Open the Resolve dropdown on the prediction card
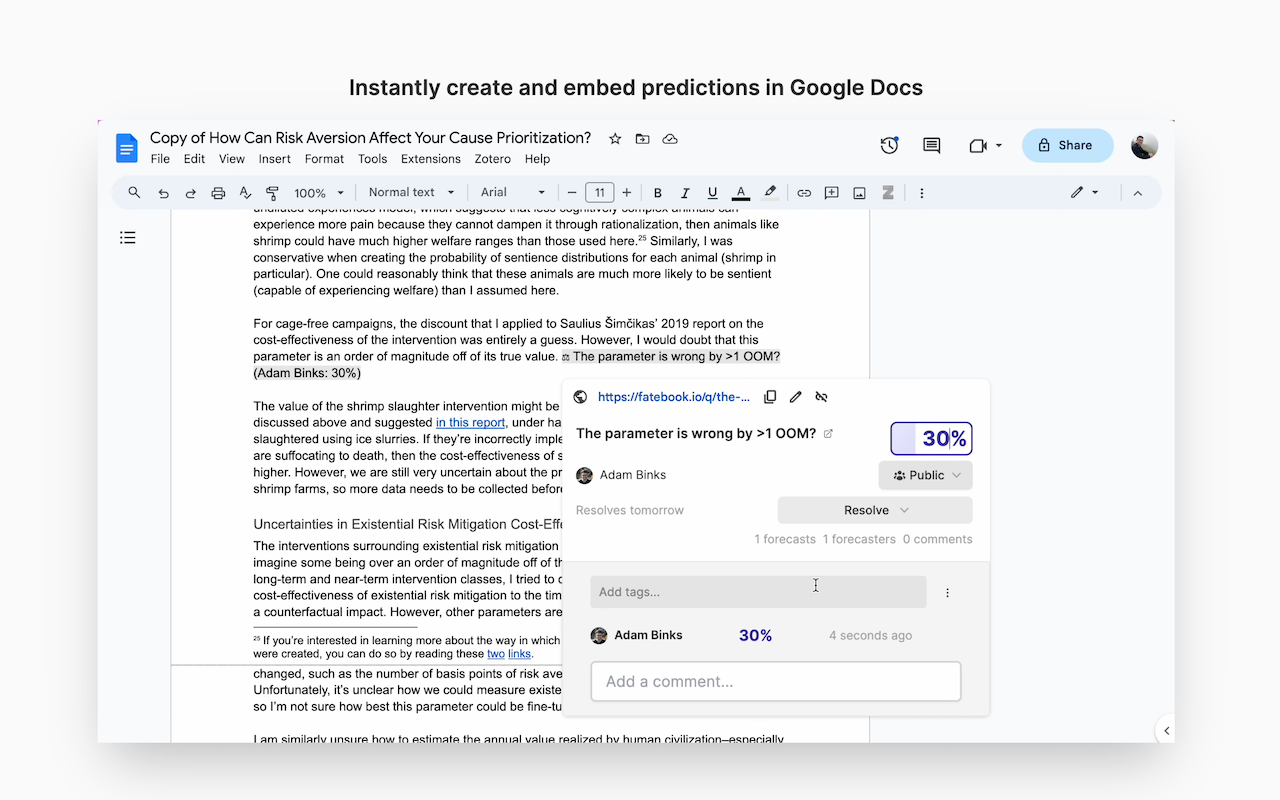 (874, 510)
